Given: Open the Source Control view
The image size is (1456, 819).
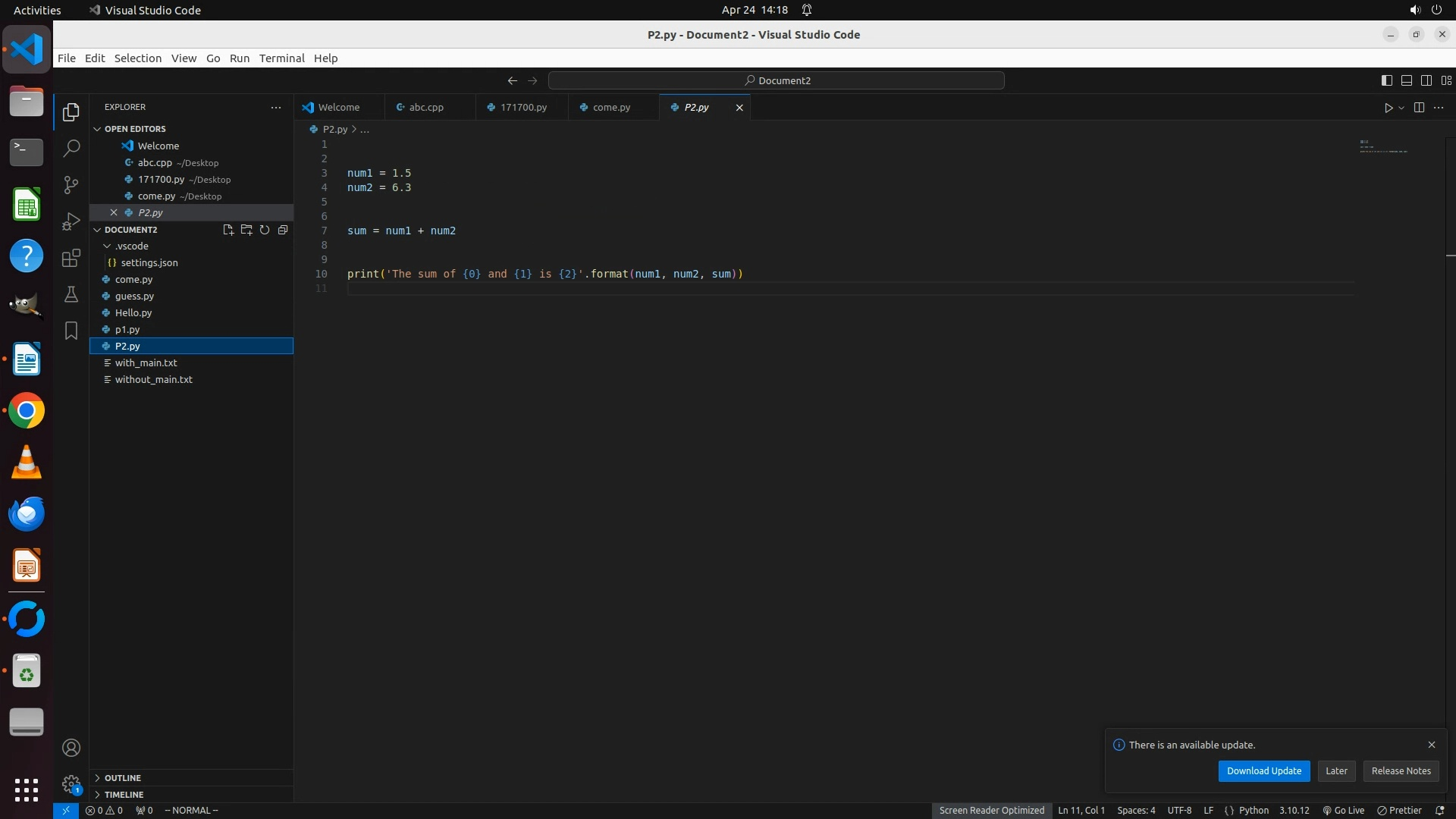Looking at the screenshot, I should tap(71, 185).
